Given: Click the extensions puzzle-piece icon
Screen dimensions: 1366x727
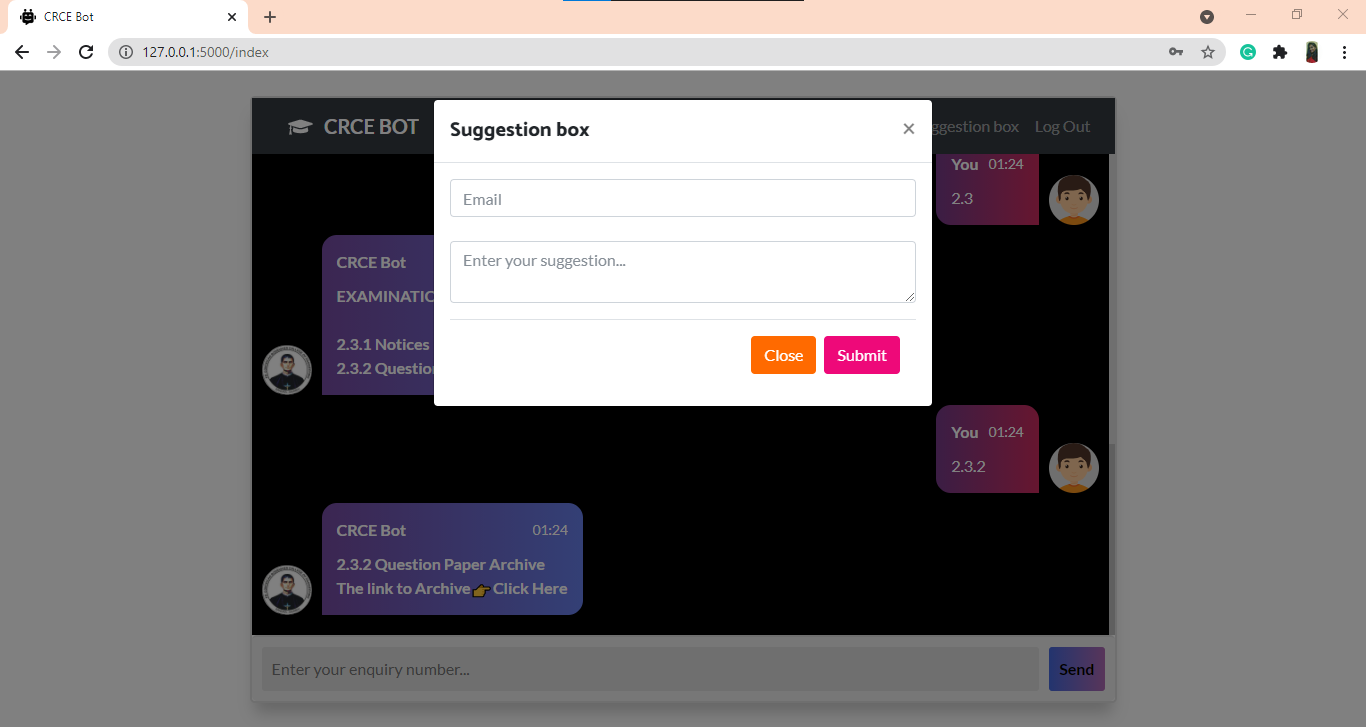Looking at the screenshot, I should pos(1280,51).
